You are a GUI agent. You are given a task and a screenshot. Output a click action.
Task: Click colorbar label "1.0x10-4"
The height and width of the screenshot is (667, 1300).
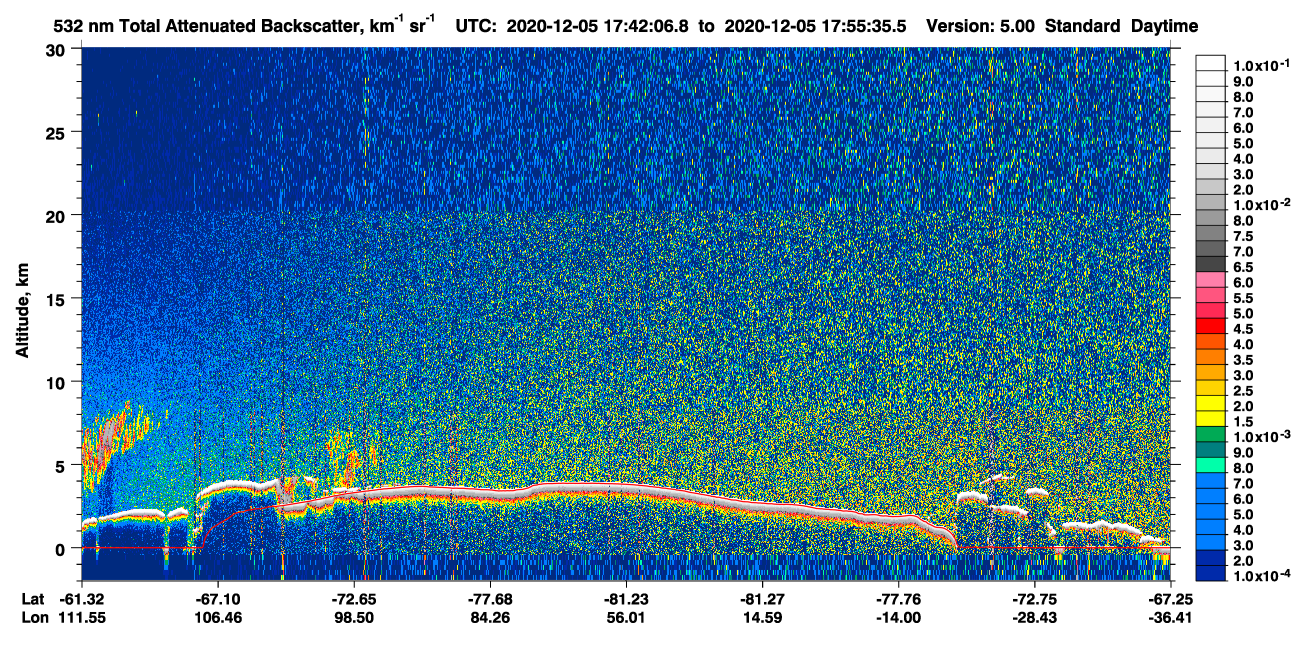pyautogui.click(x=1260, y=576)
